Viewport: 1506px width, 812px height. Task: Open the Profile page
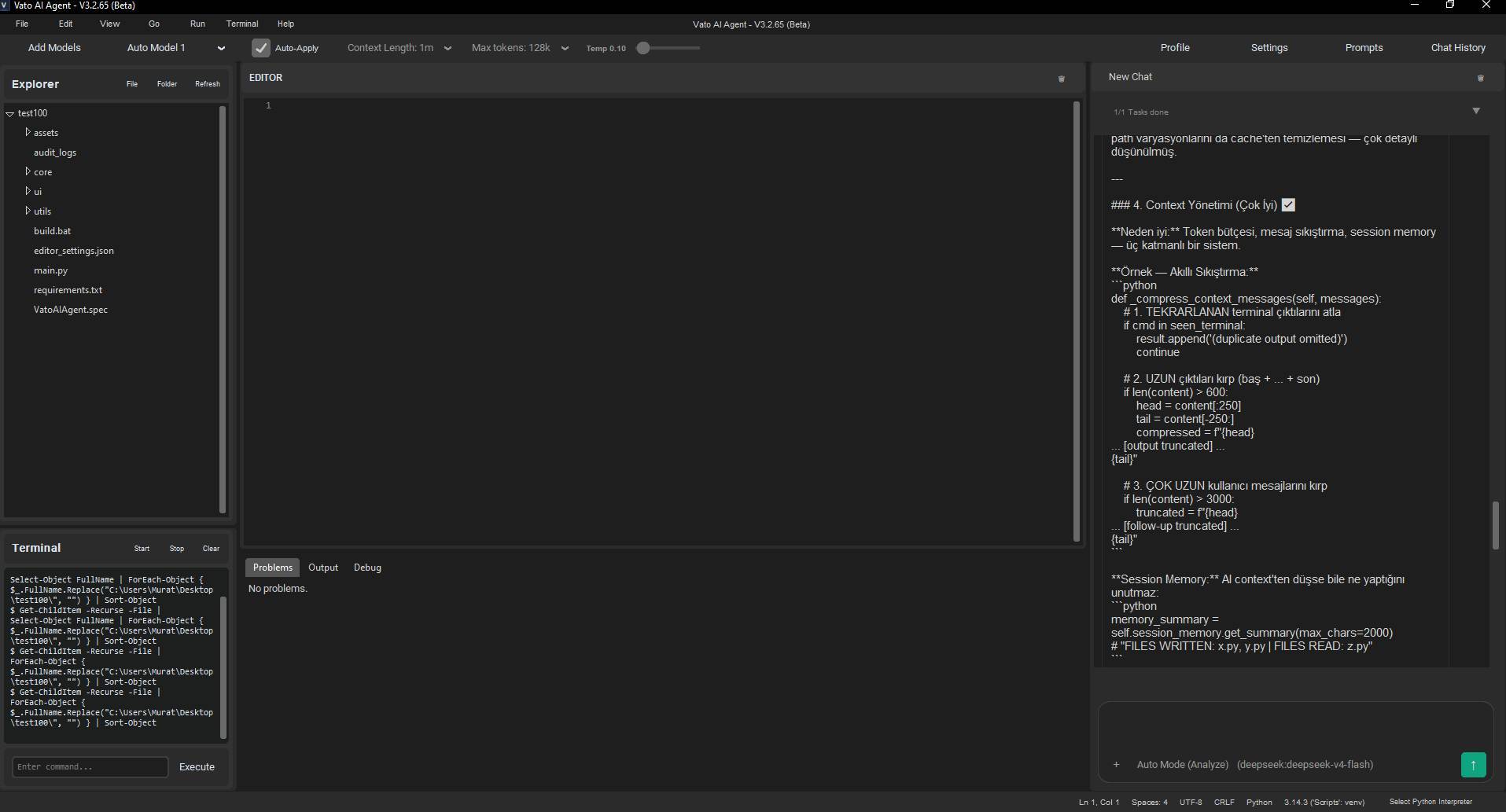[1175, 48]
